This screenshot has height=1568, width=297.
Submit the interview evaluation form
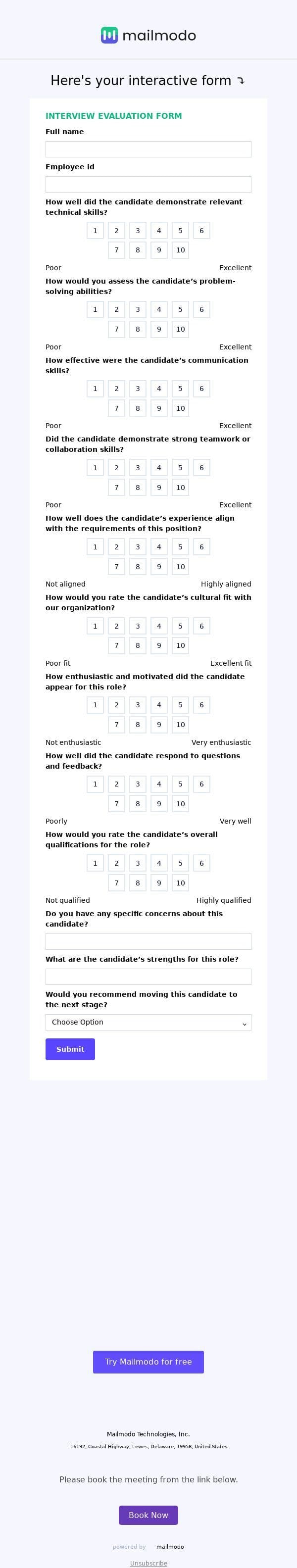pos(70,1049)
